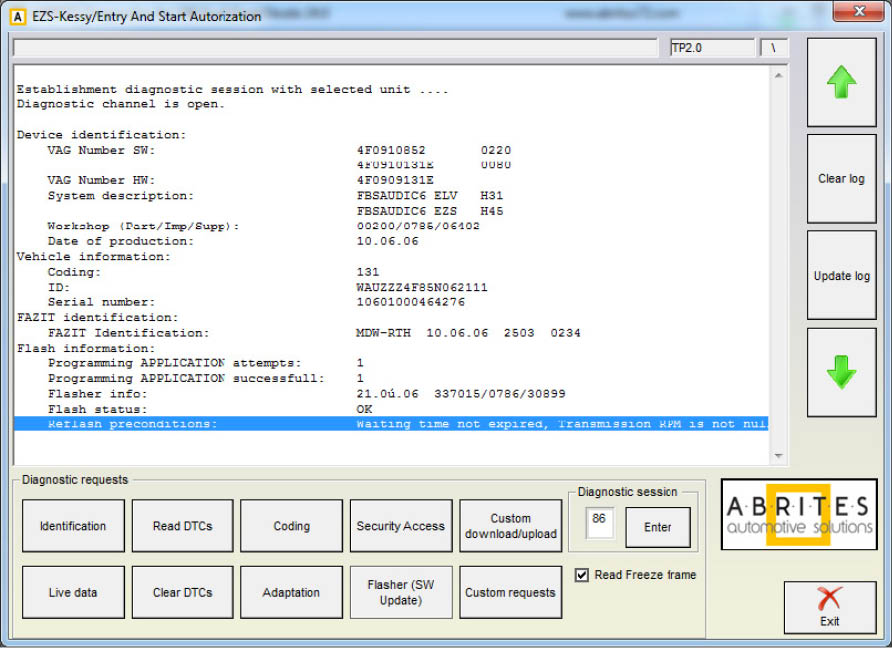The image size is (892, 648).
Task: Show Live data
Action: click(73, 592)
